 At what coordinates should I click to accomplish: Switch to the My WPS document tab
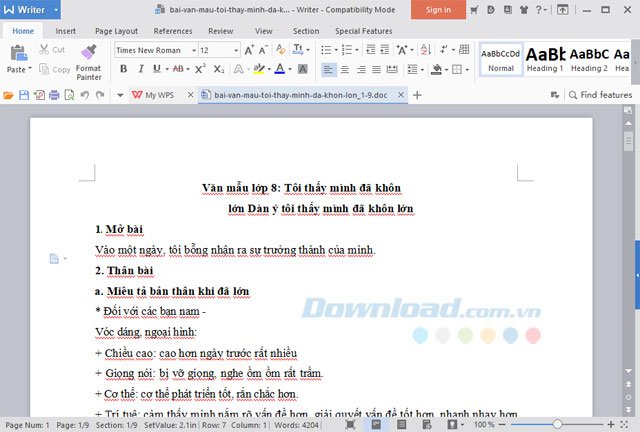pyautogui.click(x=158, y=95)
